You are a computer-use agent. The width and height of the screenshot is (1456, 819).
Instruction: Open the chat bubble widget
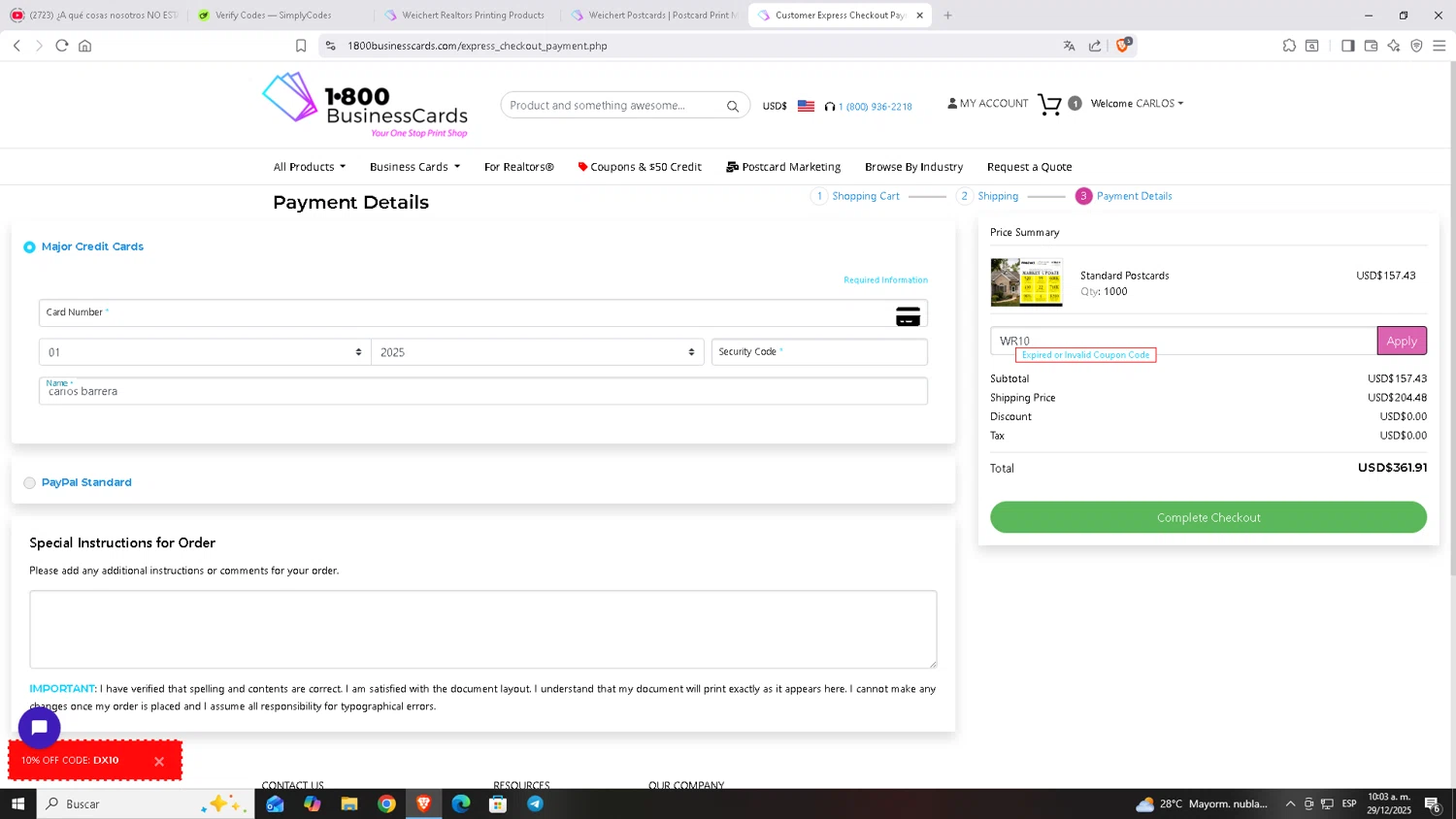tap(40, 727)
